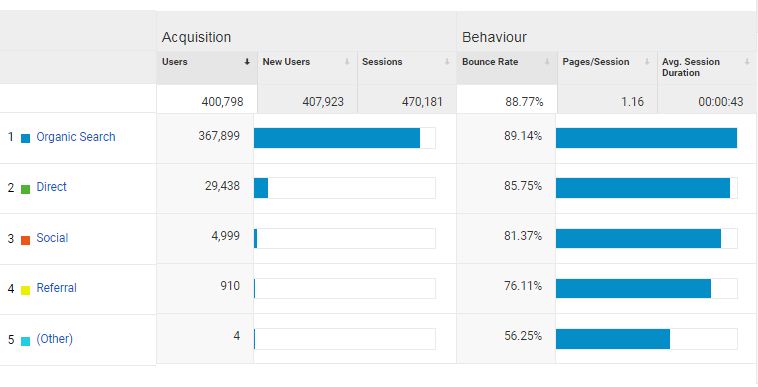Sort by Bounce Rate arrow icon
The height and width of the screenshot is (387, 758).
click(x=547, y=62)
